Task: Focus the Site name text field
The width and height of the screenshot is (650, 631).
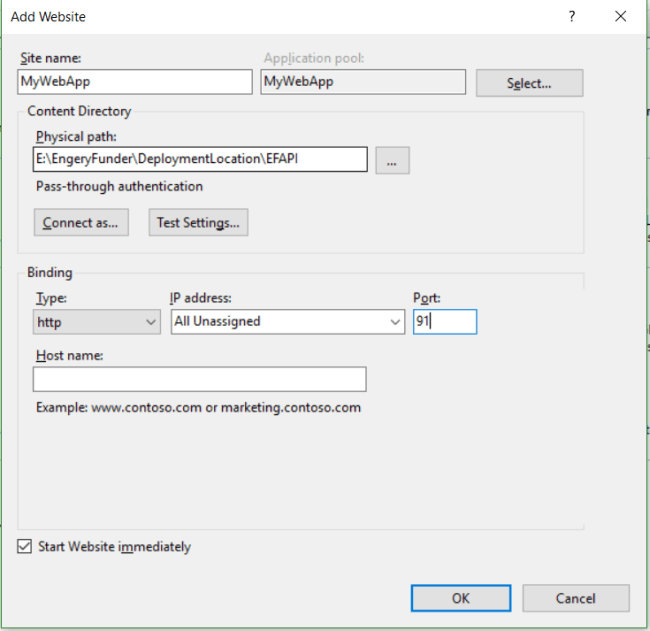Action: pyautogui.click(x=135, y=82)
